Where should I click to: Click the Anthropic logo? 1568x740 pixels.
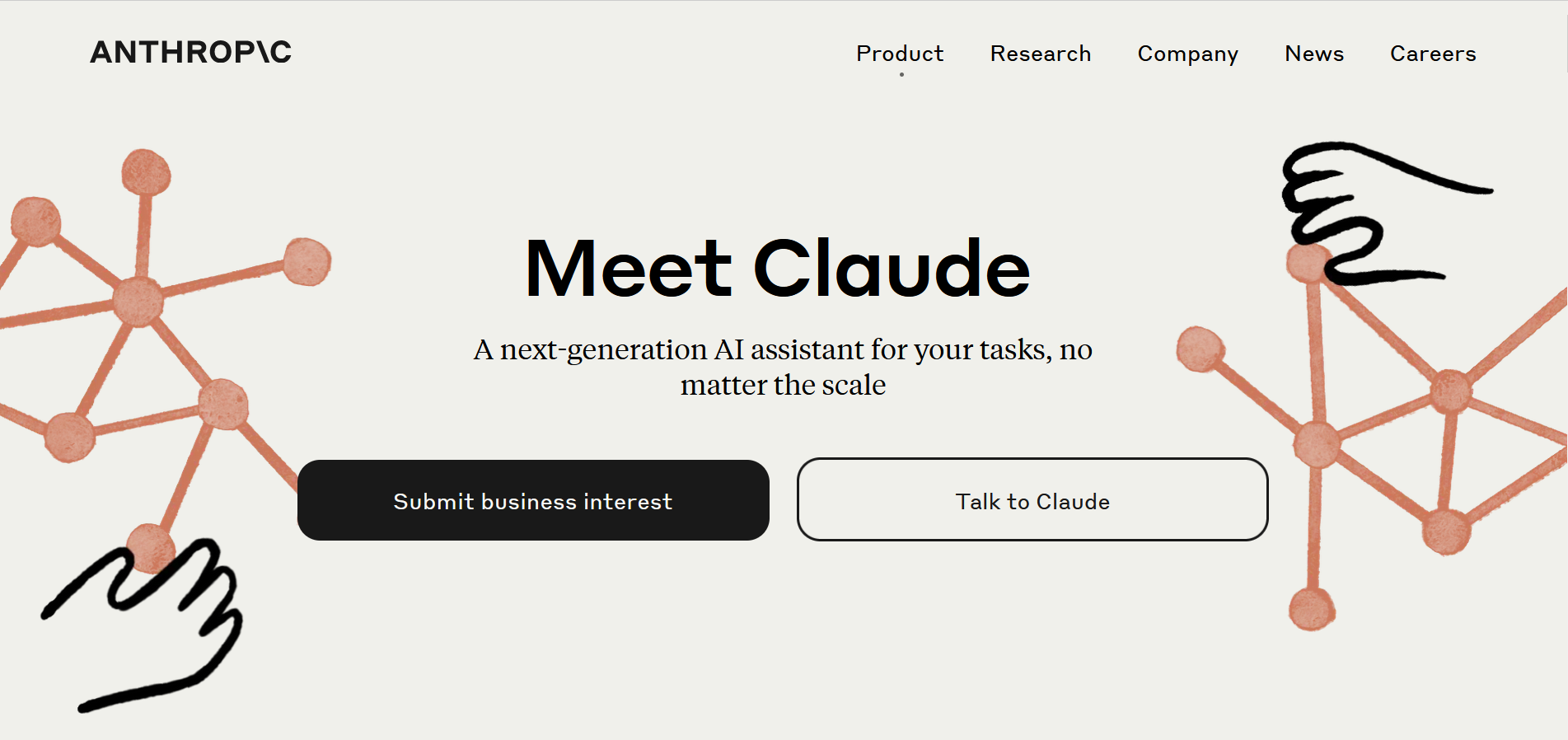point(190,52)
